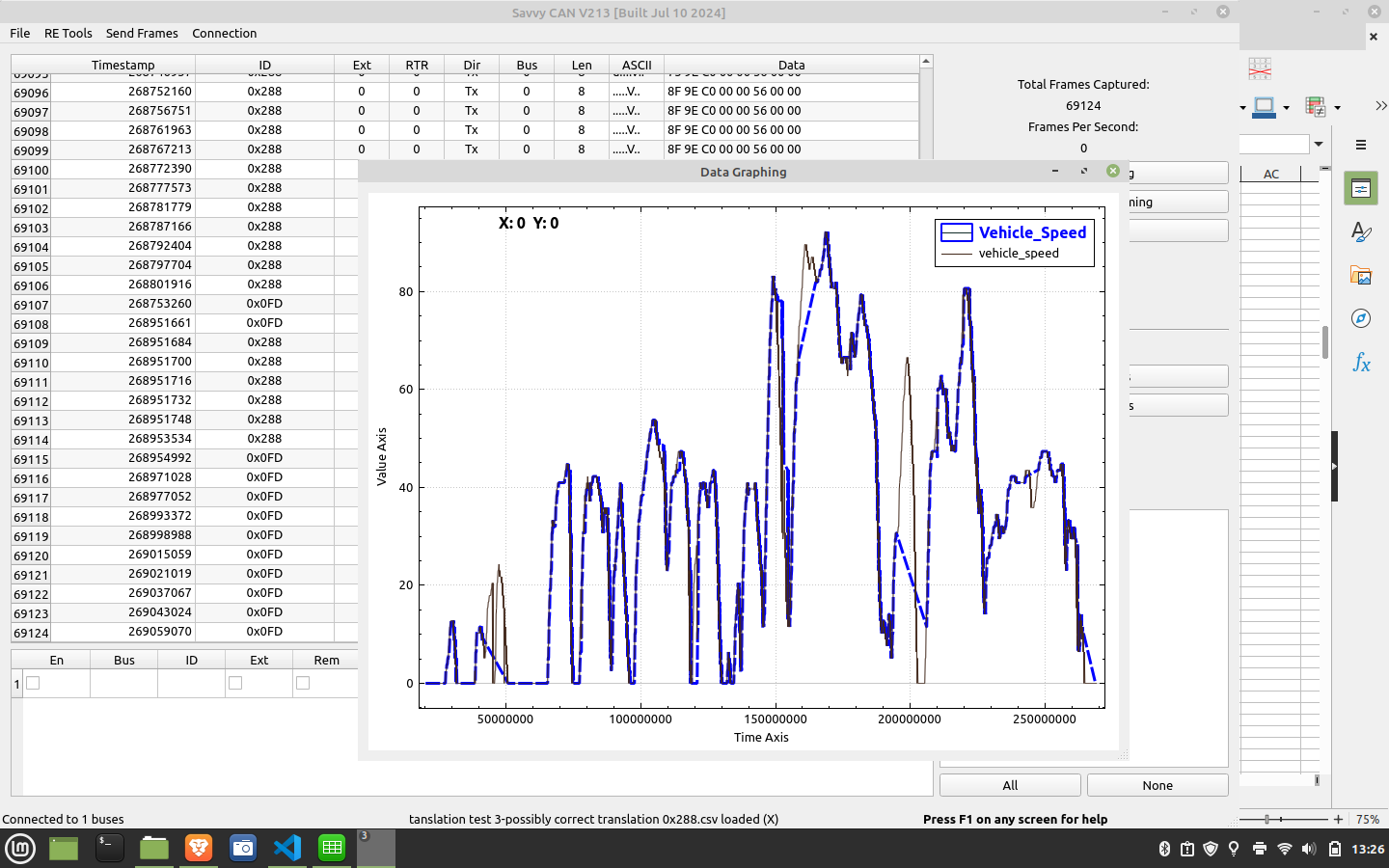Click the conditional formatting table icon
This screenshot has width=1389, height=868.
[1315, 106]
